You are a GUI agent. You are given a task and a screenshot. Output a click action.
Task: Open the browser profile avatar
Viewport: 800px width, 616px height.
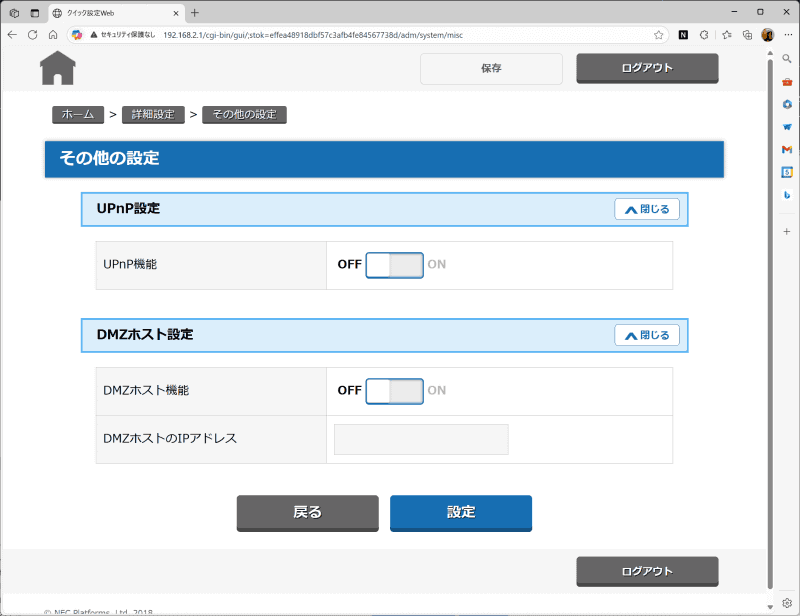point(766,34)
